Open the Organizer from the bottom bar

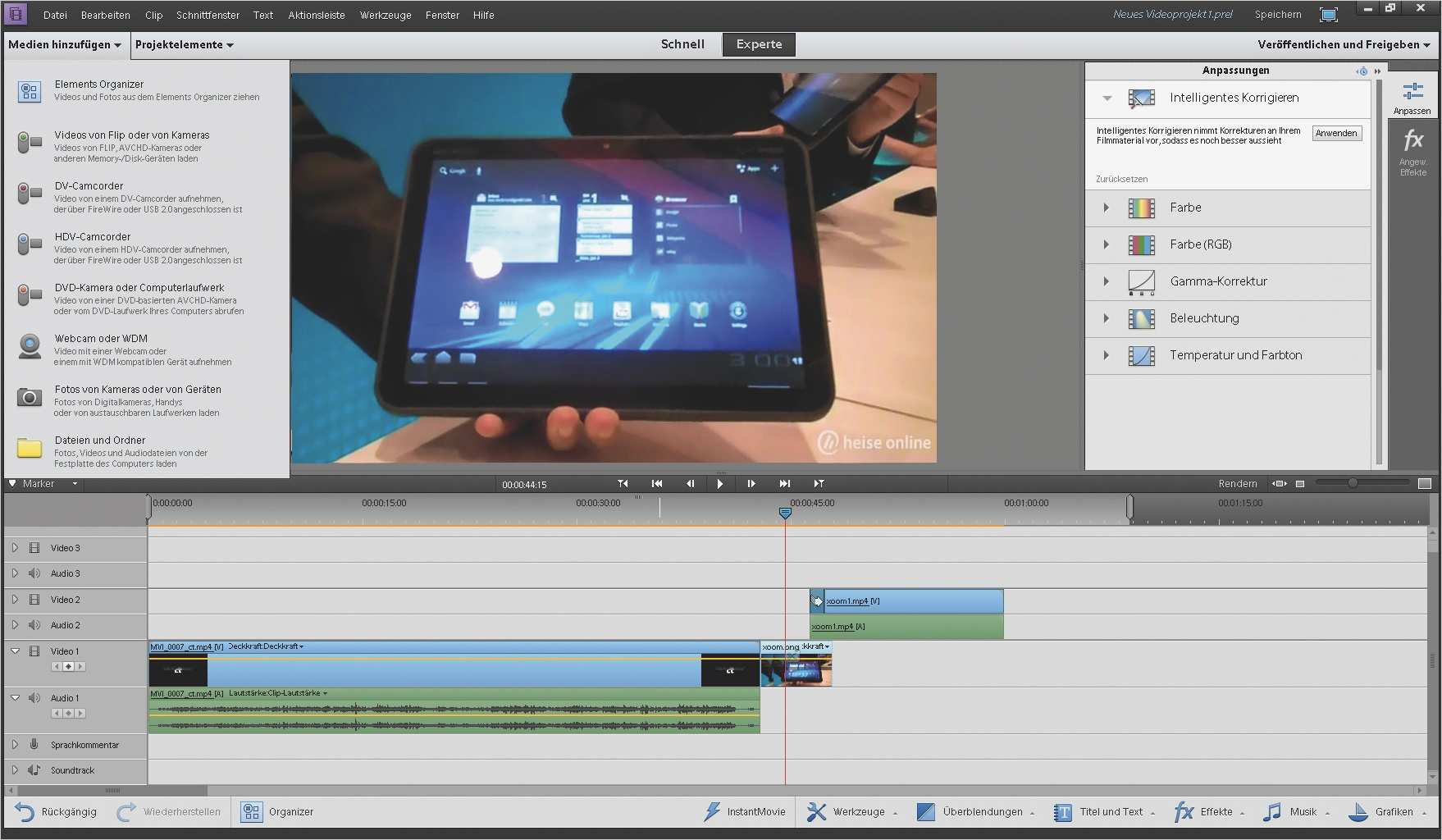[x=250, y=811]
